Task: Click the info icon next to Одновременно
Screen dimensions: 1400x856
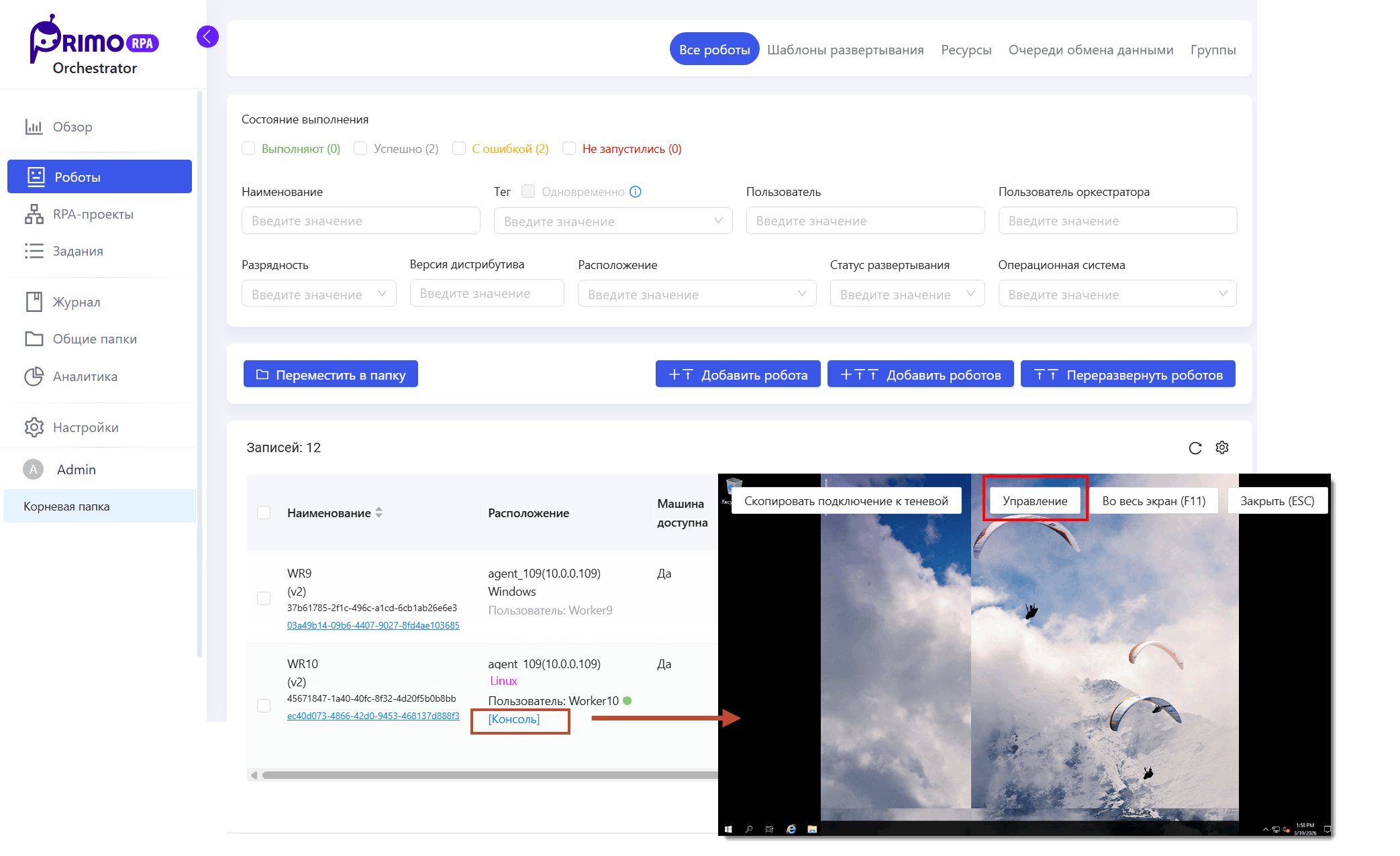Action: pos(636,192)
